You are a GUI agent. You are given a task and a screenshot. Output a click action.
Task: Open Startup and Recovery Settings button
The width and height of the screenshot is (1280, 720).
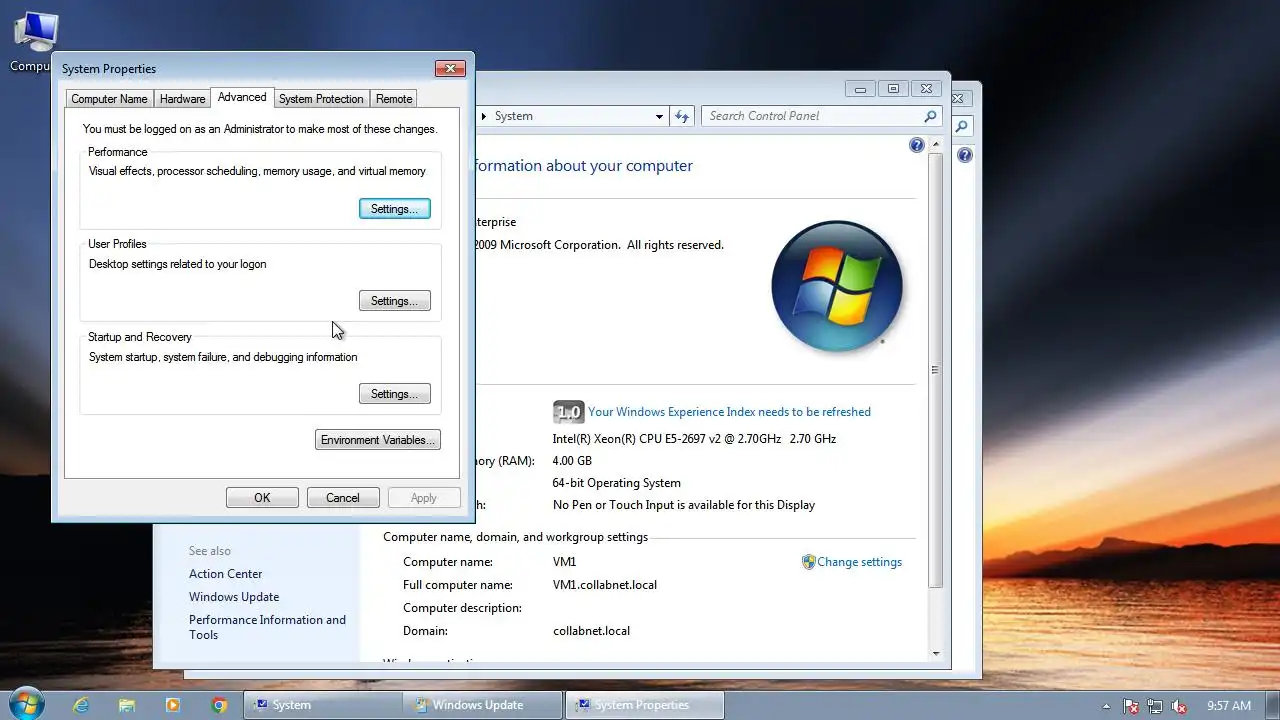(x=394, y=394)
